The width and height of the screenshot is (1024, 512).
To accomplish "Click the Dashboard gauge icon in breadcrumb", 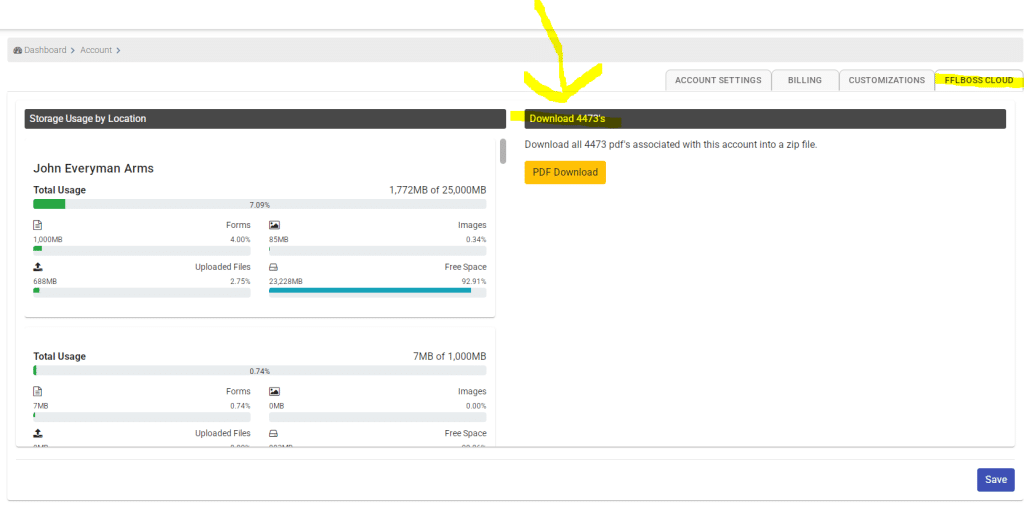I will 18,50.
